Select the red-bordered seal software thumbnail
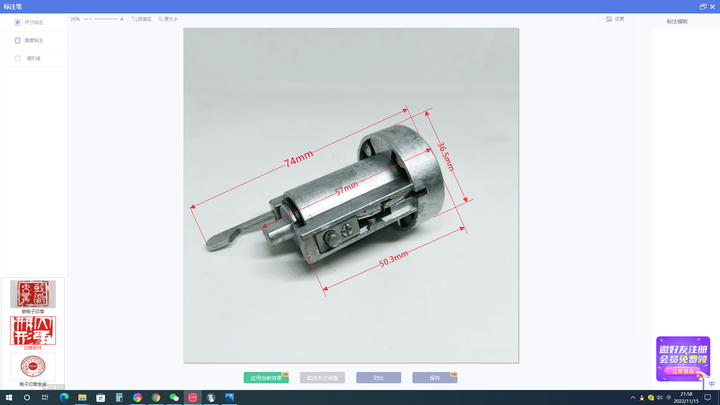This screenshot has width=720, height=405. 33,330
